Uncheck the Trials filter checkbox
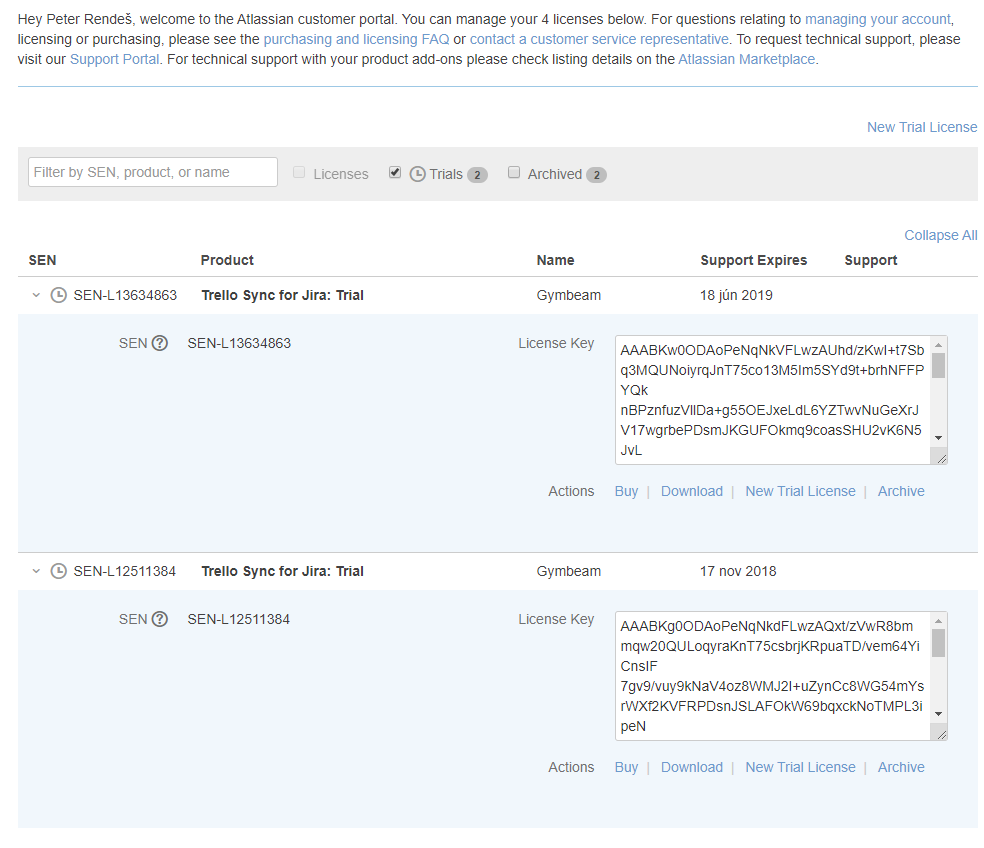984x848 pixels. 395,172
